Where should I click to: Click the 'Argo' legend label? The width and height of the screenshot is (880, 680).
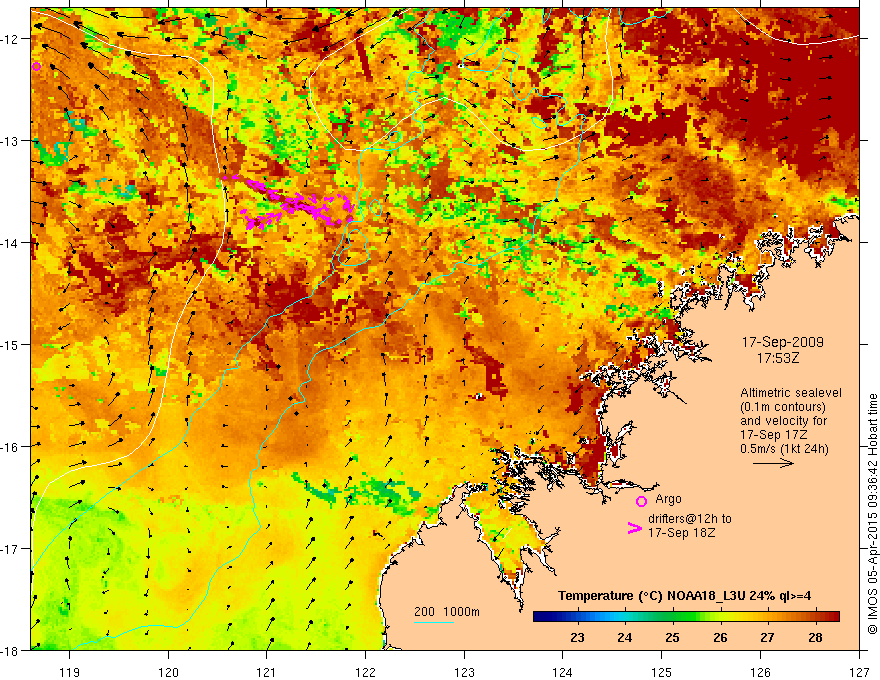click(668, 499)
